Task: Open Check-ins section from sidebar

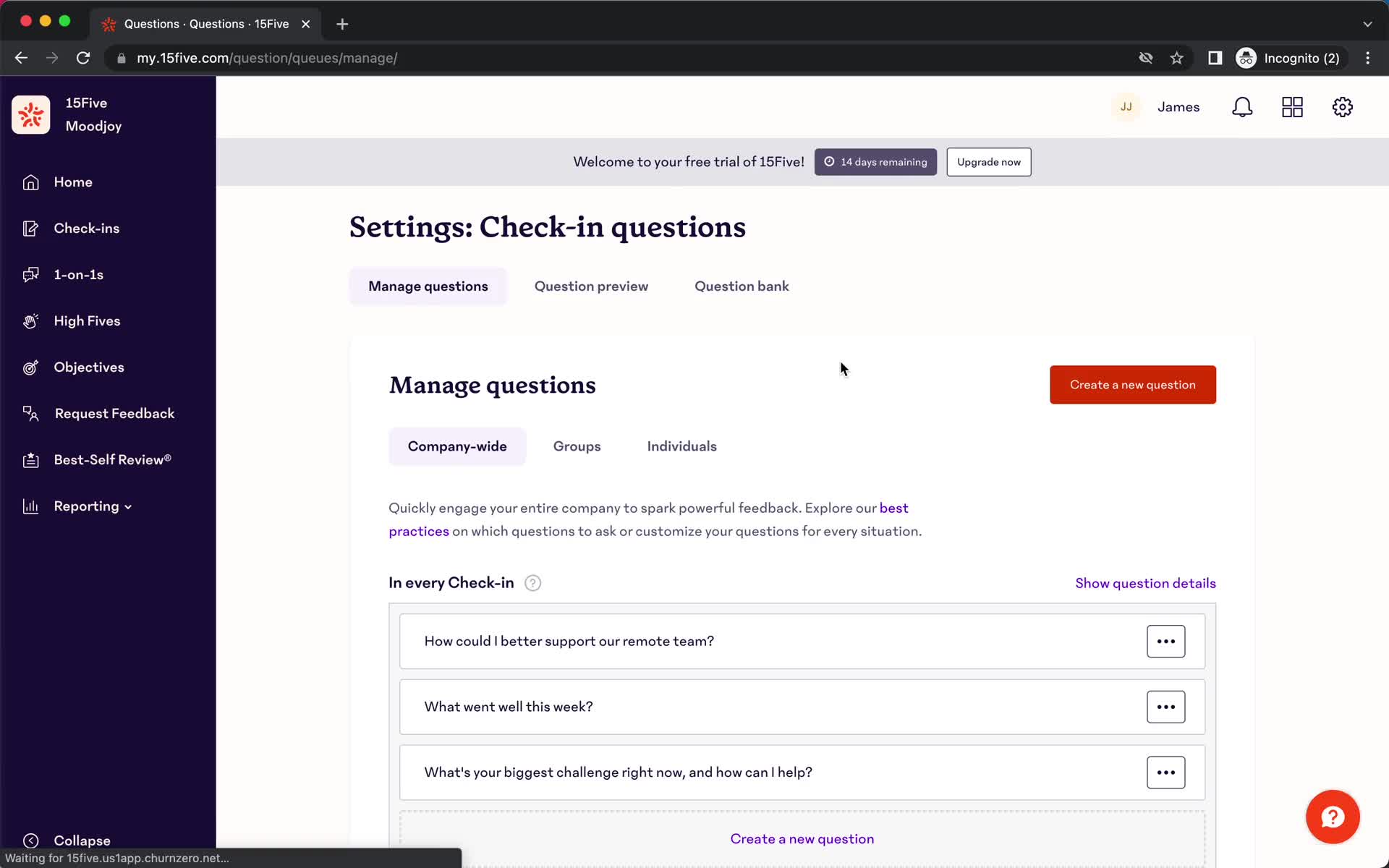Action: (86, 228)
